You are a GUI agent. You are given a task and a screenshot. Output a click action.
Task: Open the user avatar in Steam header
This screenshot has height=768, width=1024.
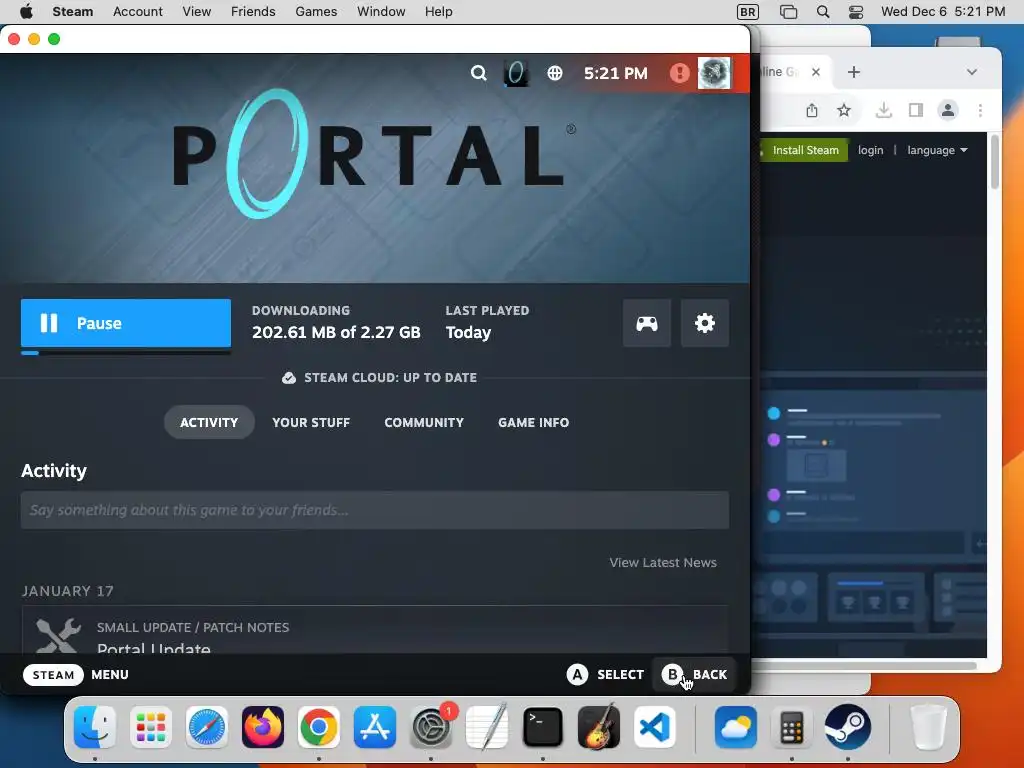point(714,73)
